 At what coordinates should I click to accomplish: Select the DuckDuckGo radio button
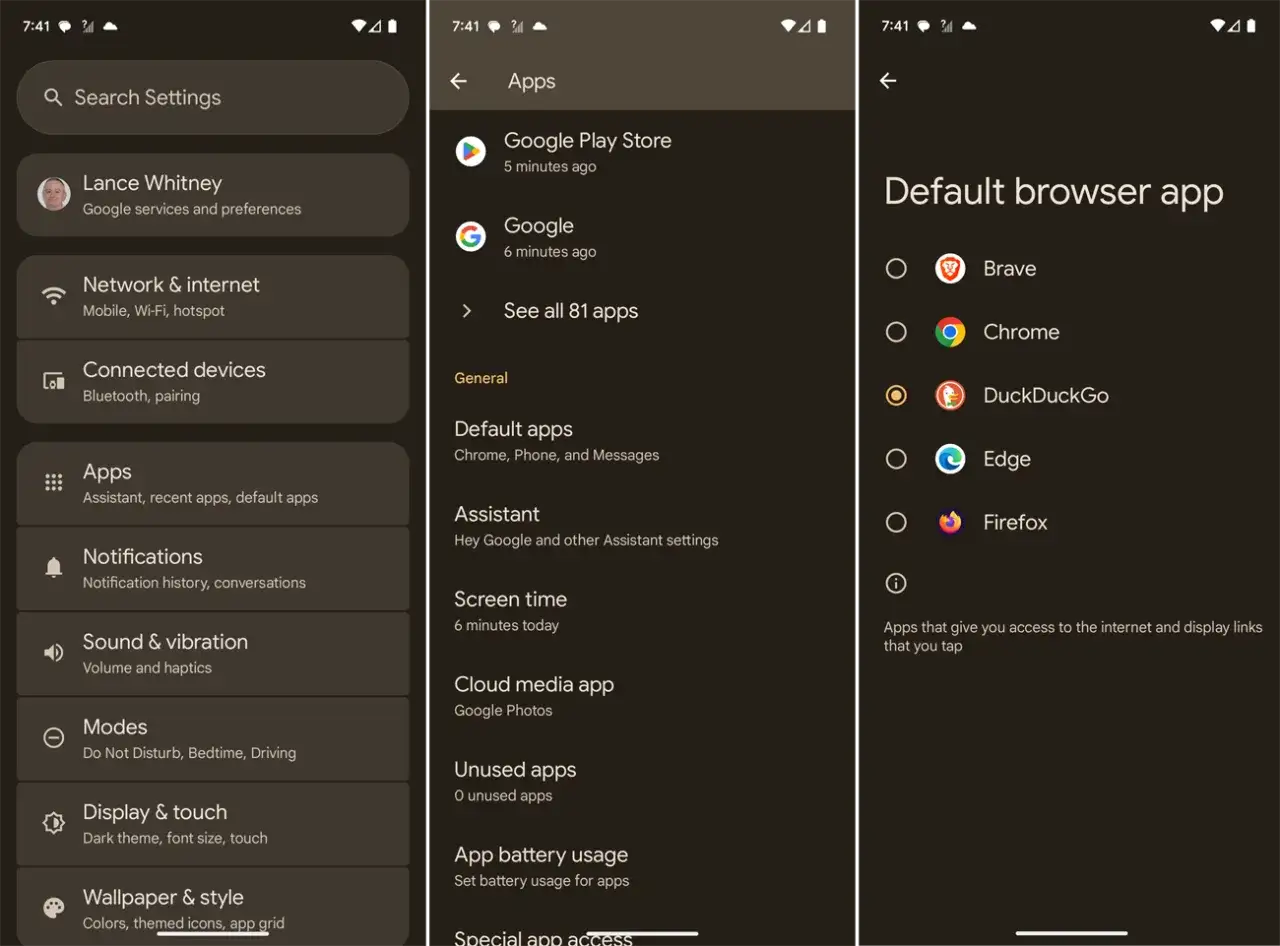coord(896,396)
